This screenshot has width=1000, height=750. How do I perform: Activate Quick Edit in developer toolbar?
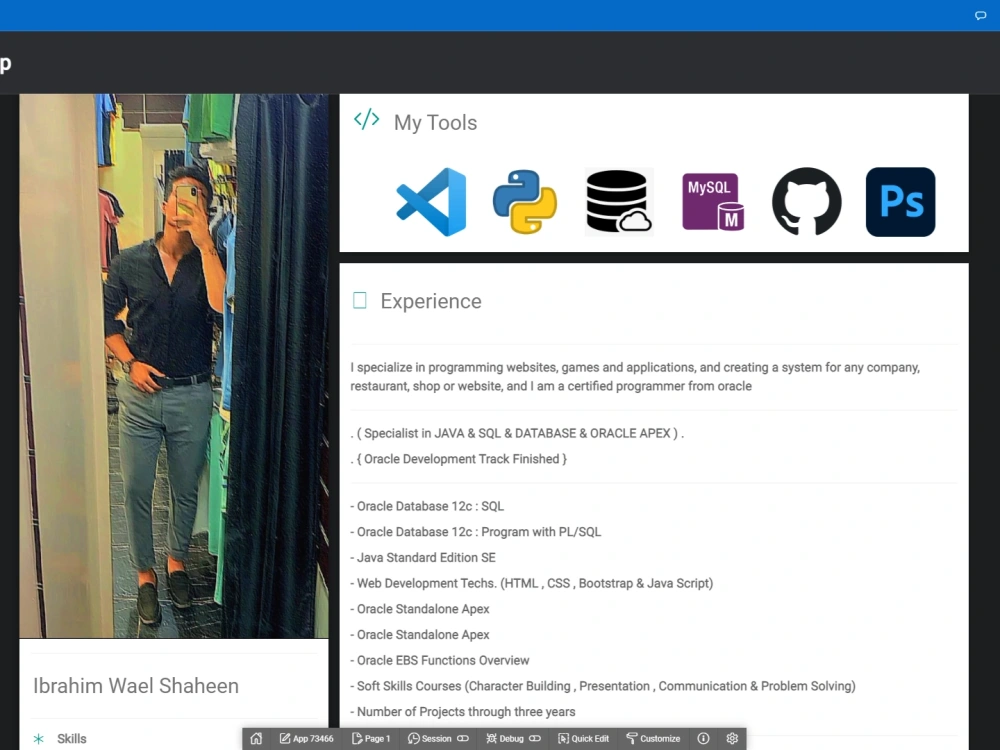[x=584, y=739]
